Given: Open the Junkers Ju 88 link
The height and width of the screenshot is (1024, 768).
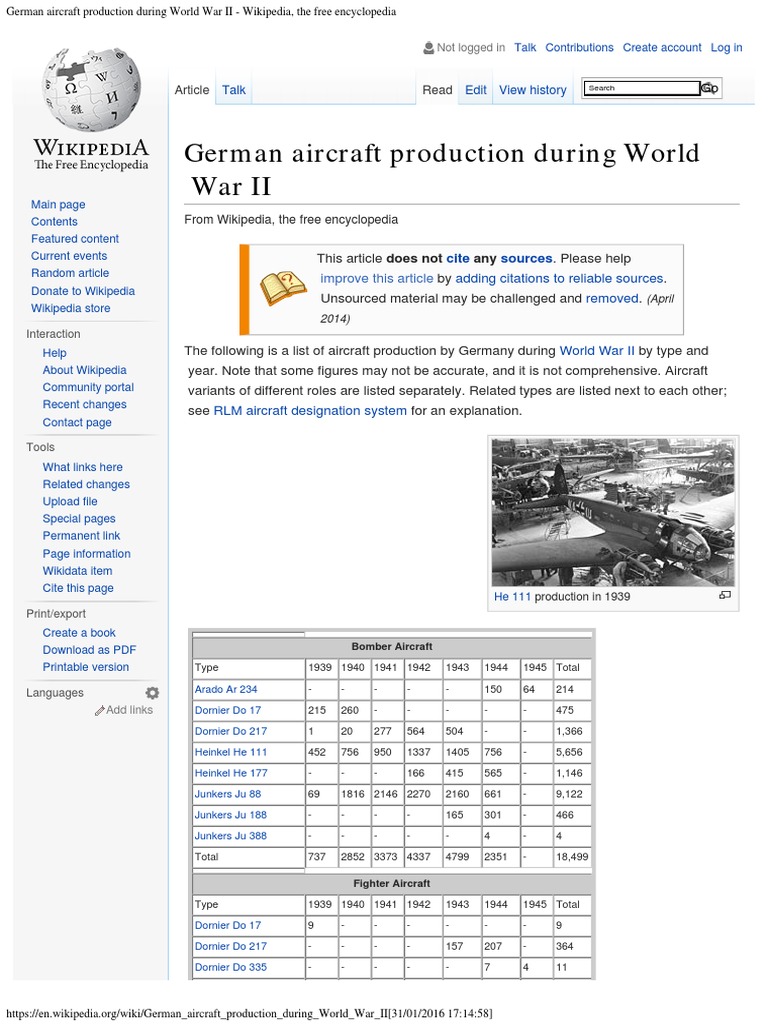Looking at the screenshot, I should pyautogui.click(x=228, y=794).
